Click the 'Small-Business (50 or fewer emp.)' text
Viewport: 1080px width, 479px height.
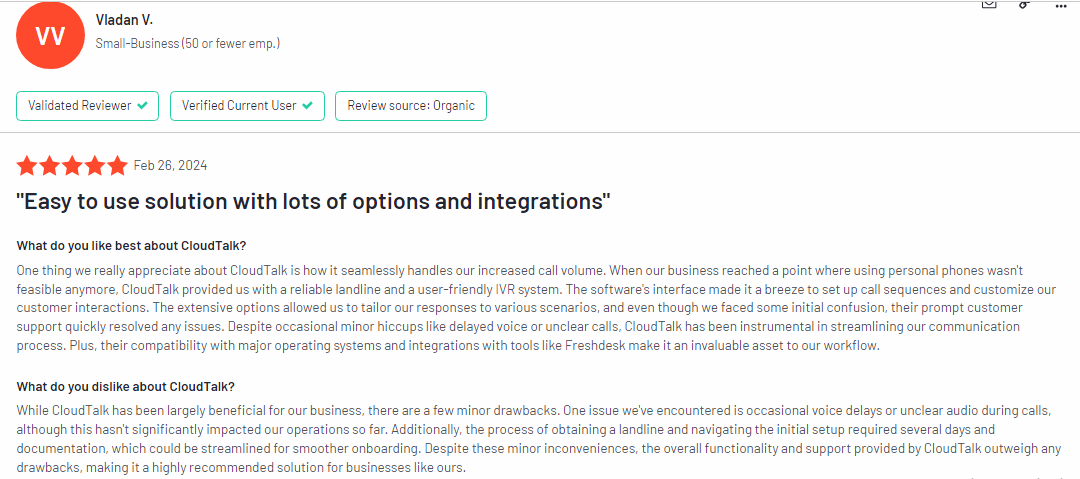point(188,43)
